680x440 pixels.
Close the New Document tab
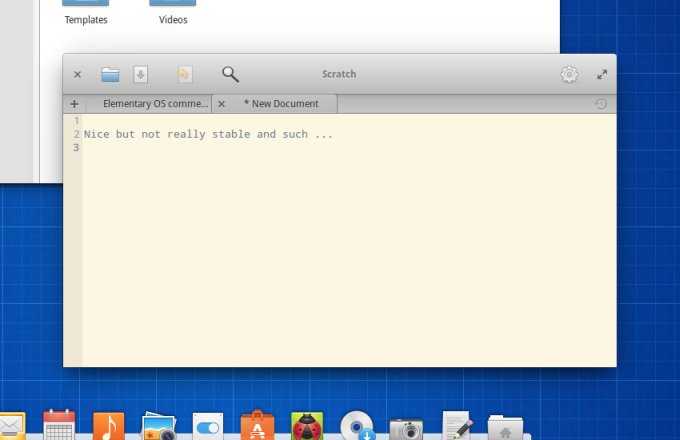pyautogui.click(x=221, y=104)
